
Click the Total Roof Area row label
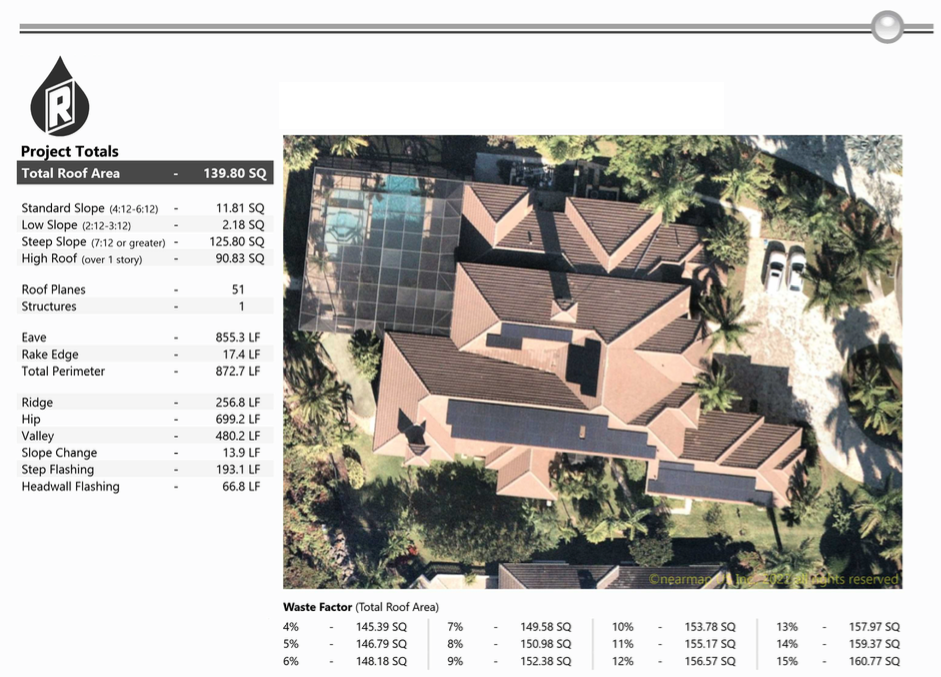(70, 173)
